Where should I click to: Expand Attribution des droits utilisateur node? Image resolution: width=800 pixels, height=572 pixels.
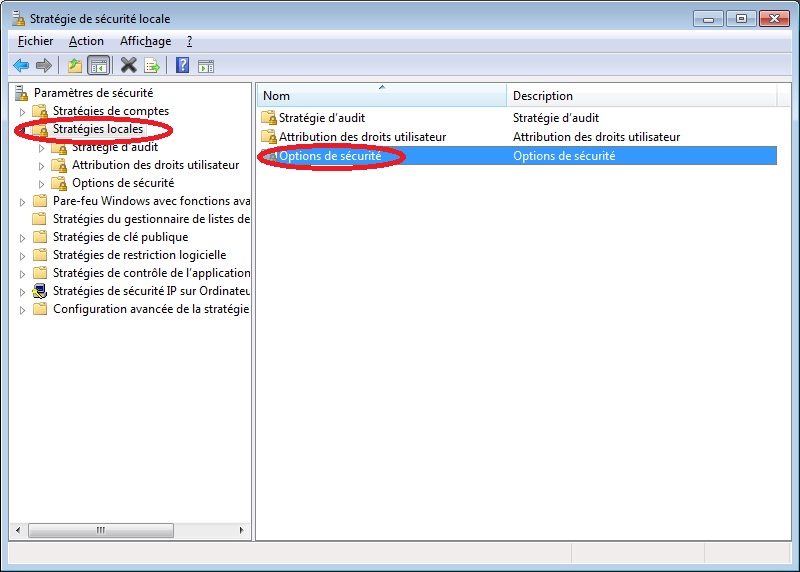point(41,166)
